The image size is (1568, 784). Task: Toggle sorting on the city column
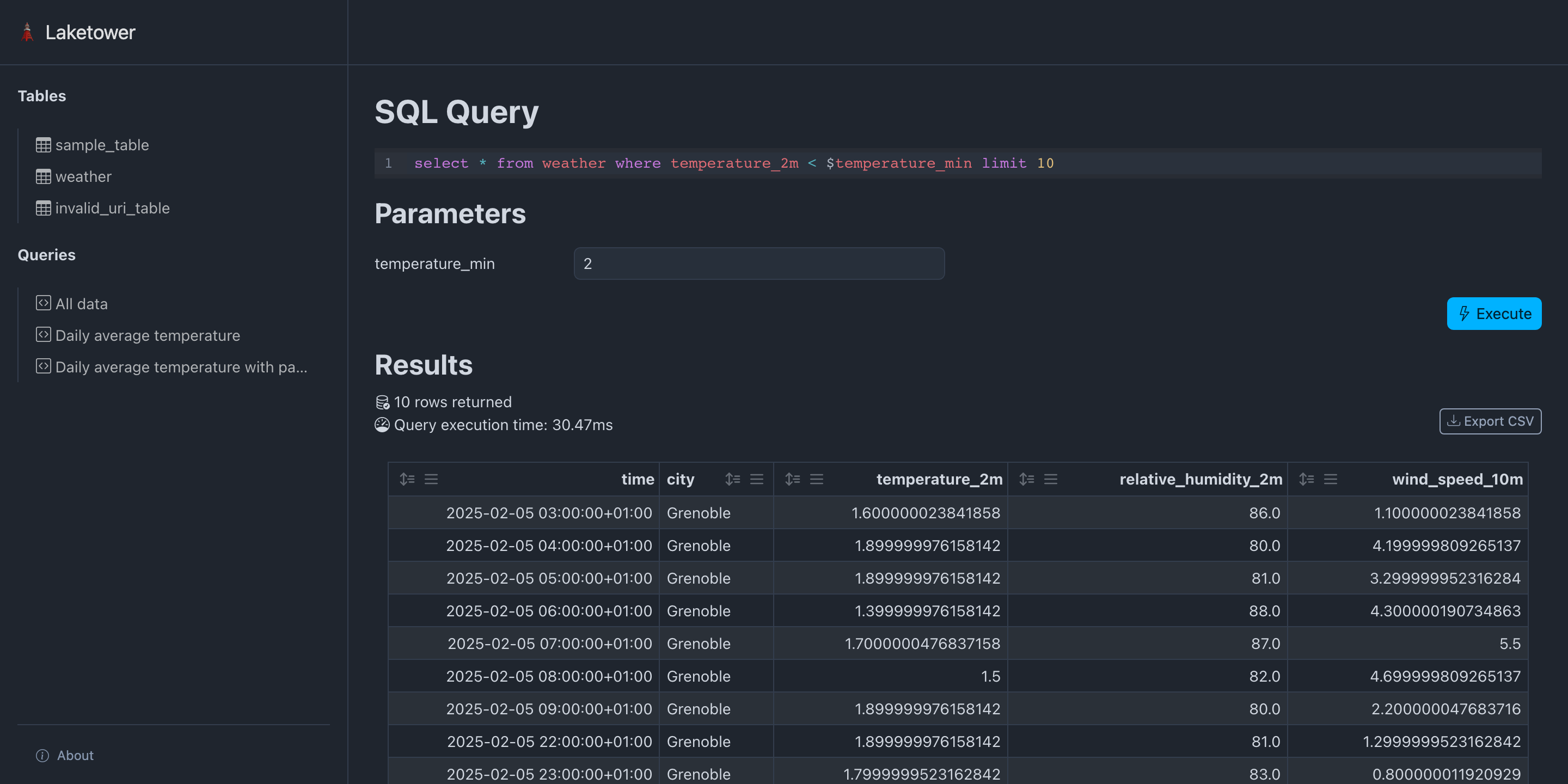pos(732,479)
